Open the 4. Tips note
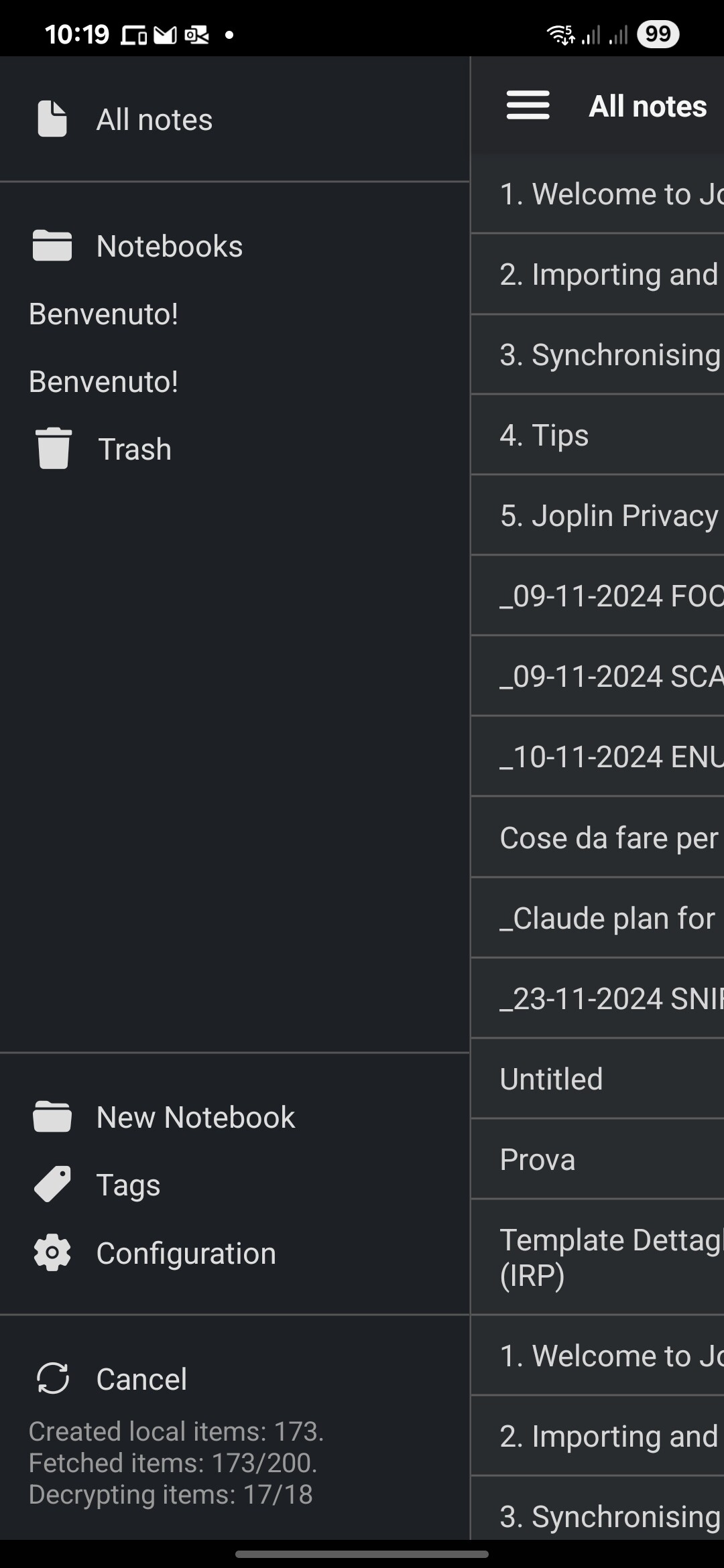 coord(598,435)
